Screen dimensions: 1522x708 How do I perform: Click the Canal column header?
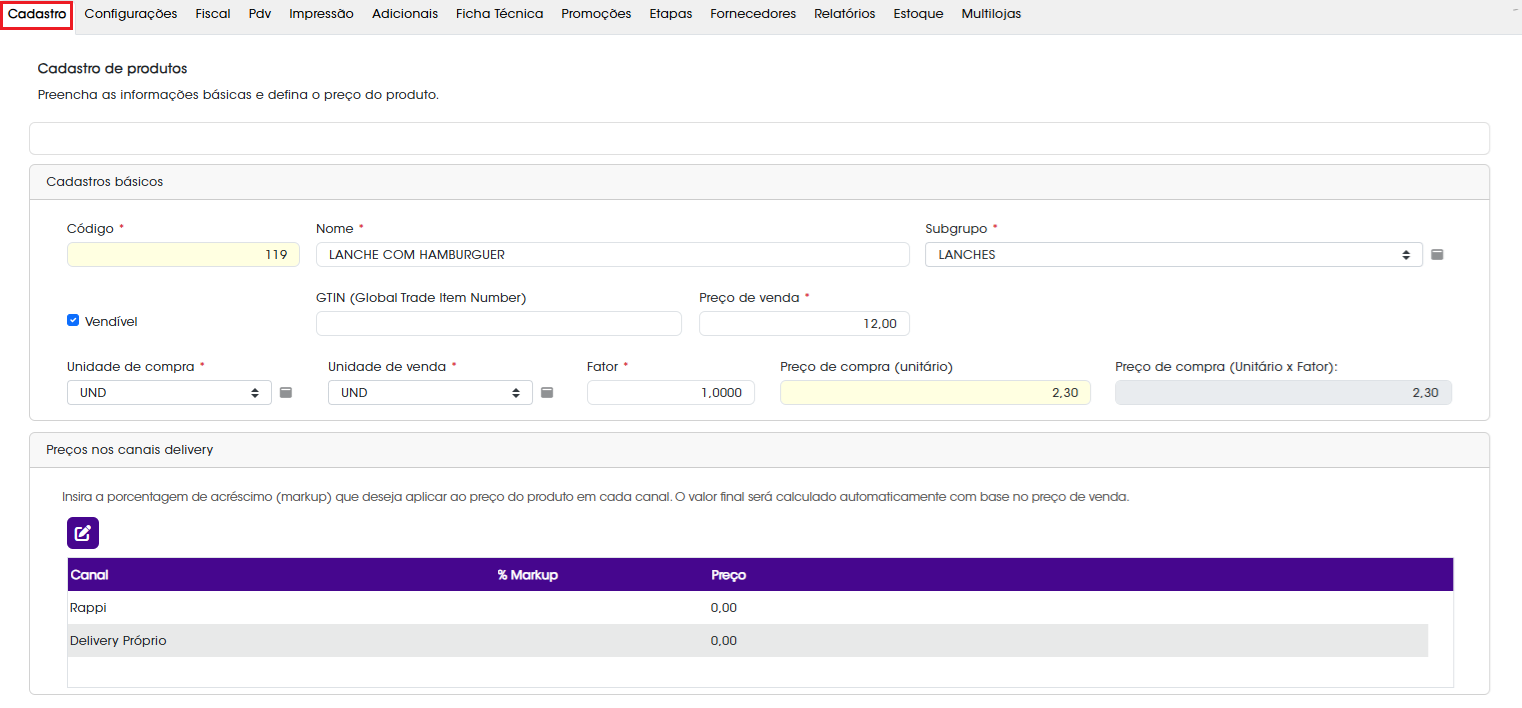coord(89,575)
